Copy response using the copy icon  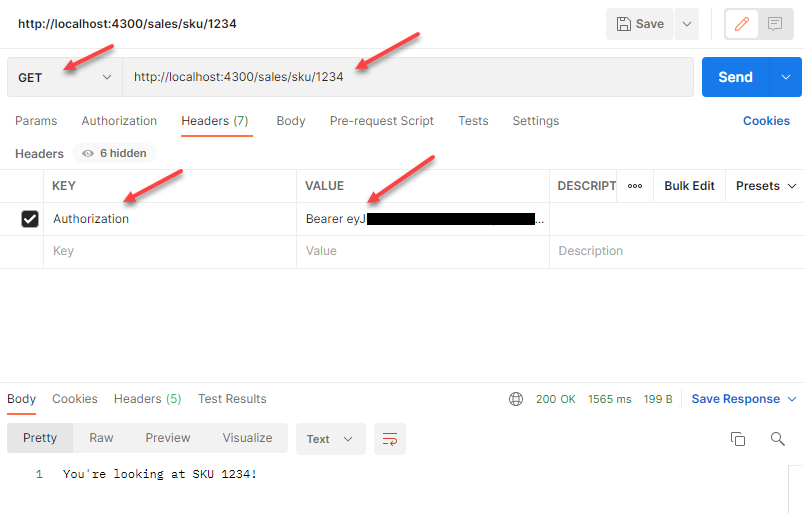coord(738,439)
